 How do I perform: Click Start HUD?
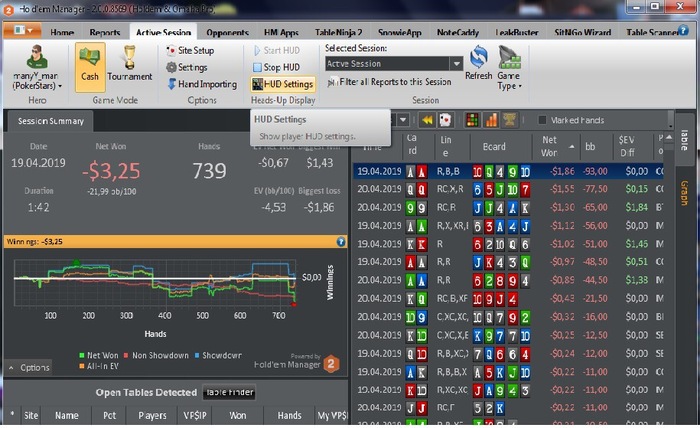pyautogui.click(x=277, y=50)
